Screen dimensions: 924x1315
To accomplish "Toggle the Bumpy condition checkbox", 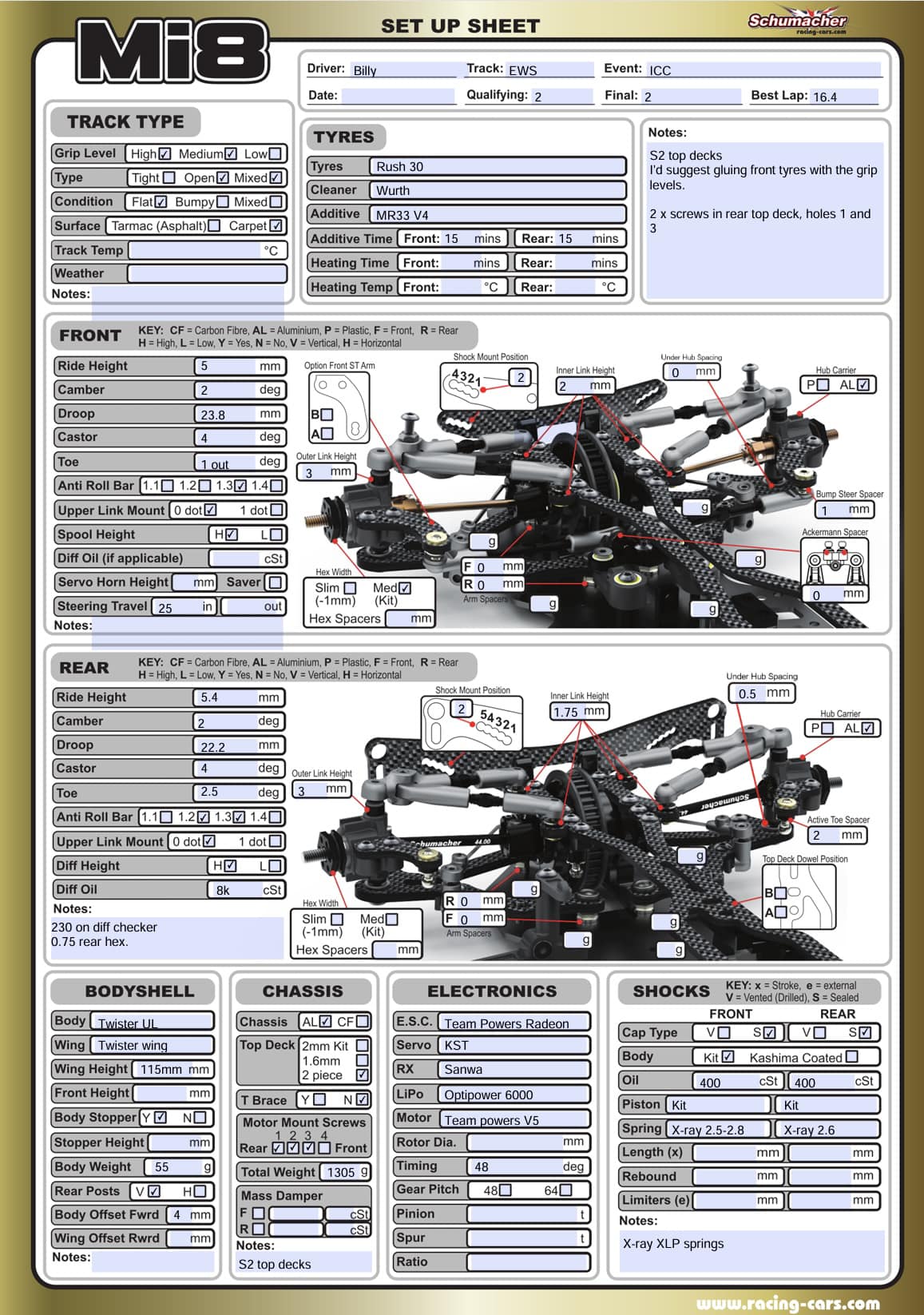I will coord(223,202).
